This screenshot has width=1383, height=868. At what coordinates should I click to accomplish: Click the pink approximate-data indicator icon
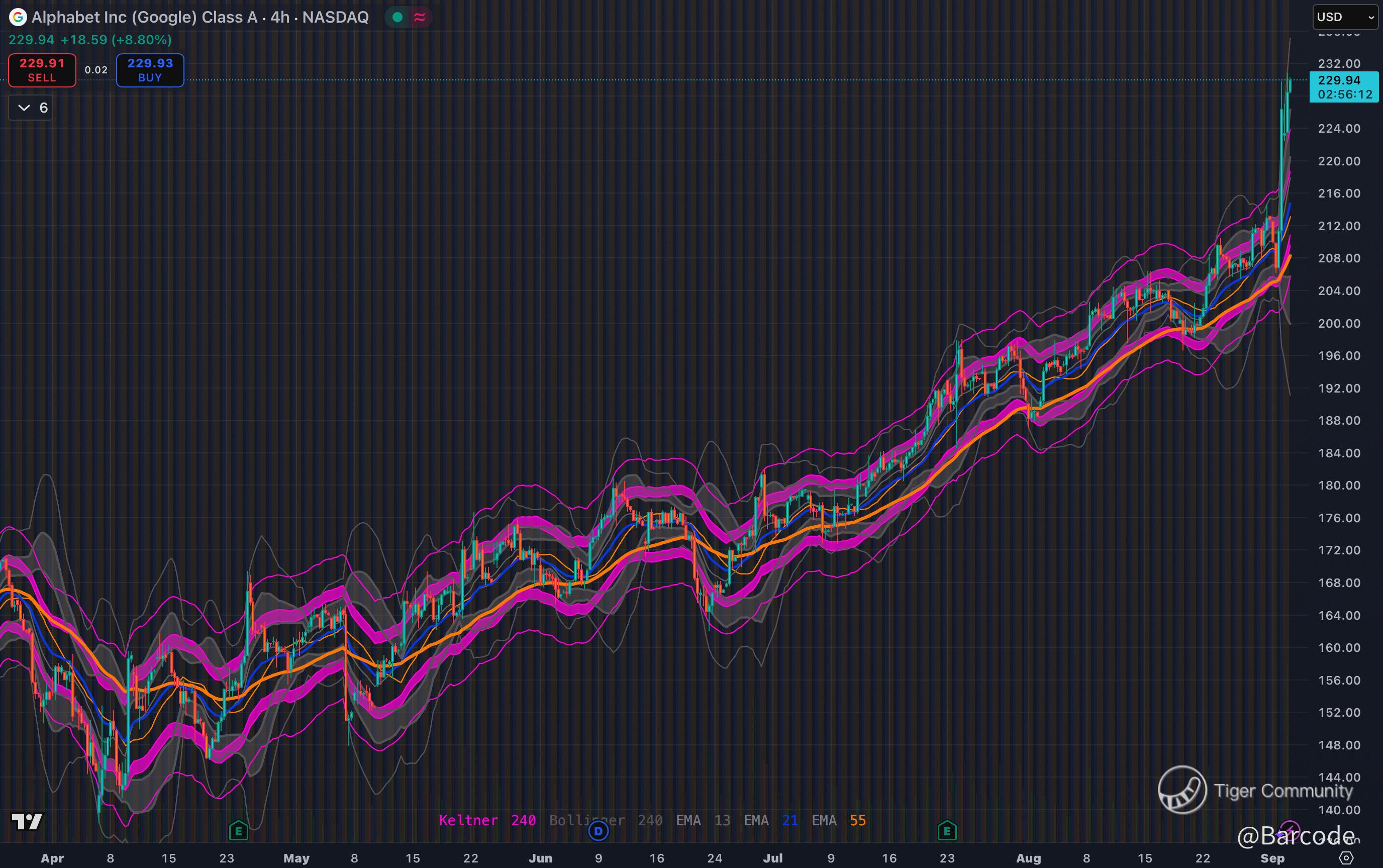[x=420, y=17]
